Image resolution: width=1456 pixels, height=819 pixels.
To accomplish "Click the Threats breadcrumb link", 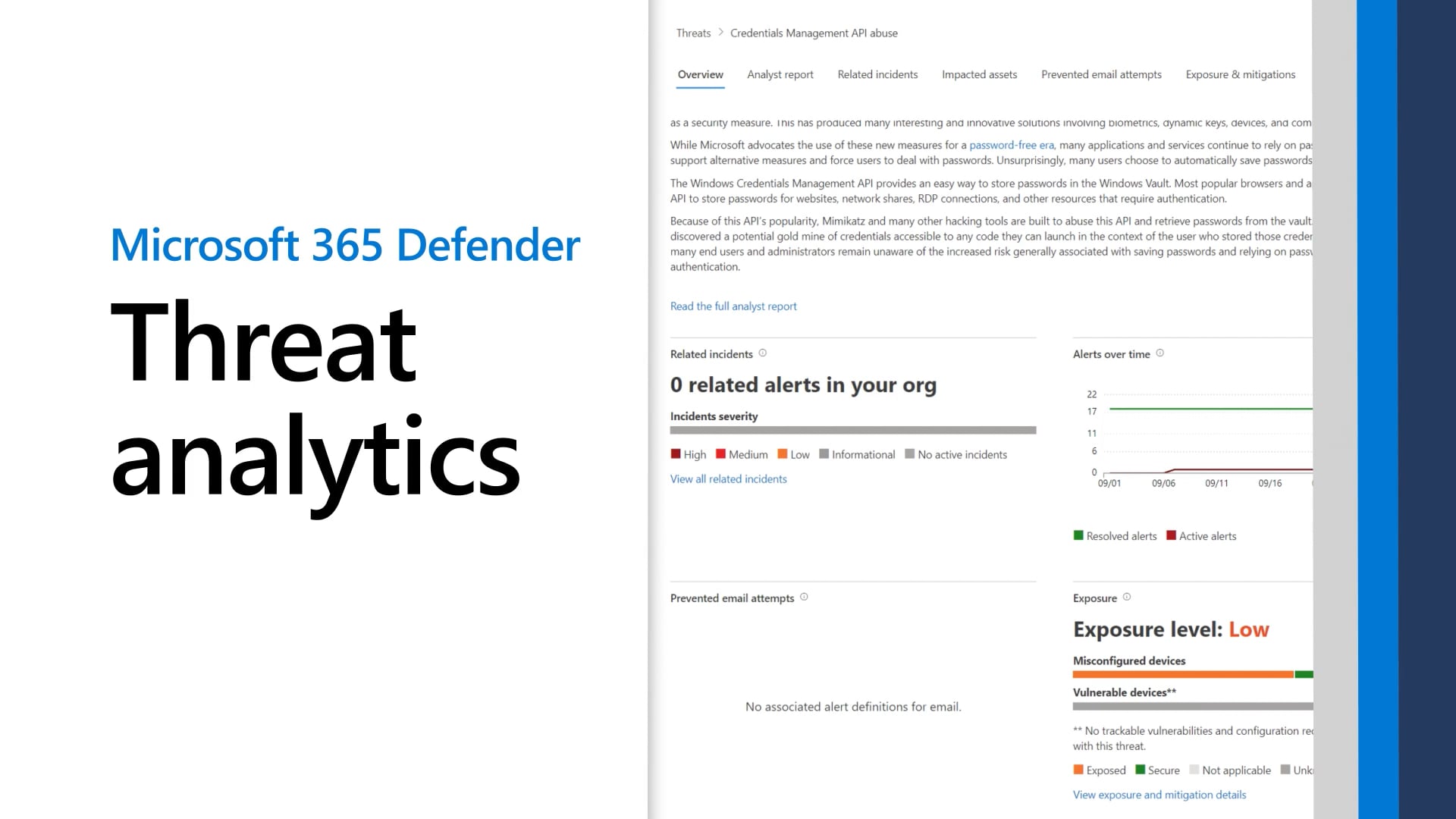I will click(x=693, y=33).
